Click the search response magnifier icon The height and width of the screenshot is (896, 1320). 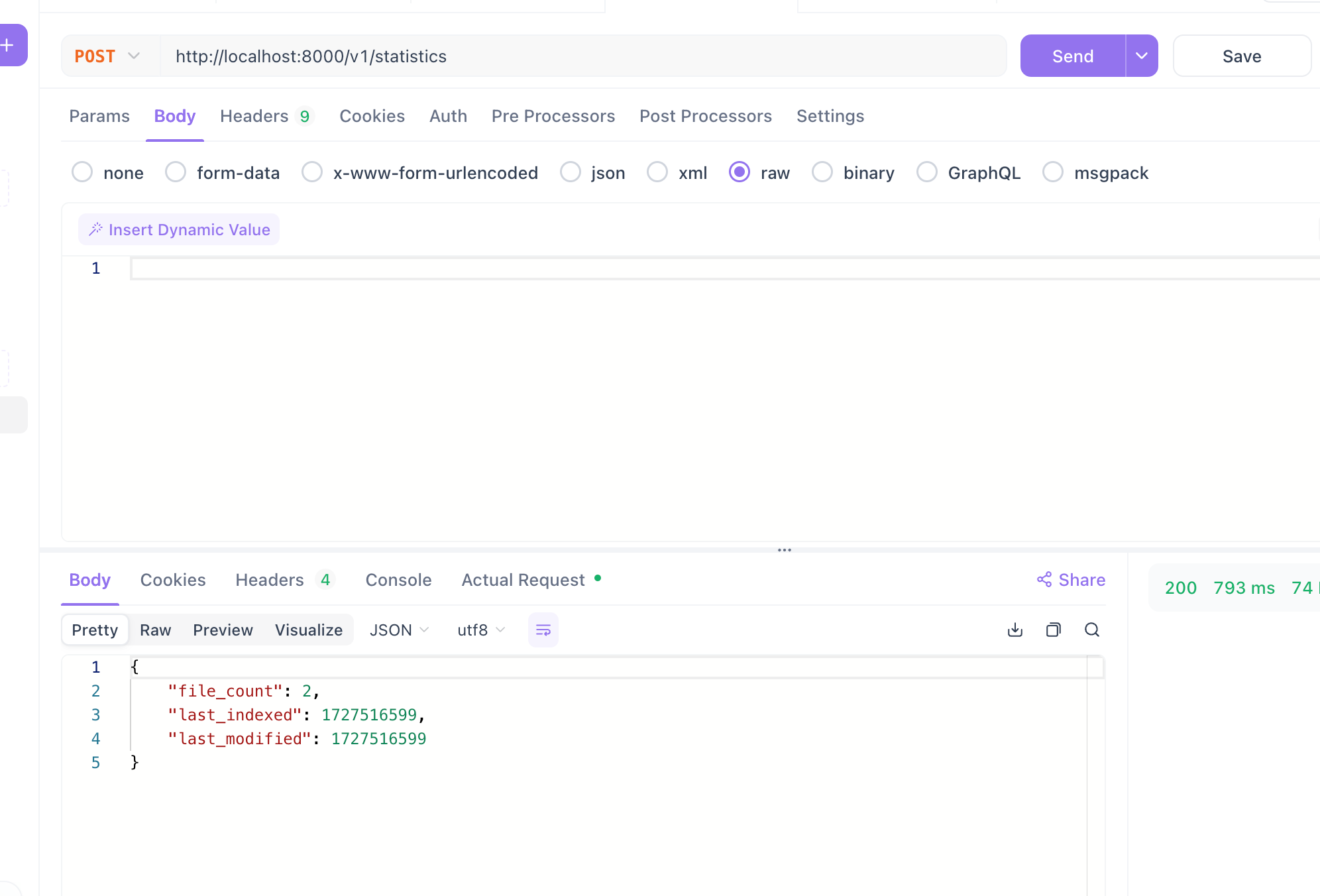point(1091,630)
